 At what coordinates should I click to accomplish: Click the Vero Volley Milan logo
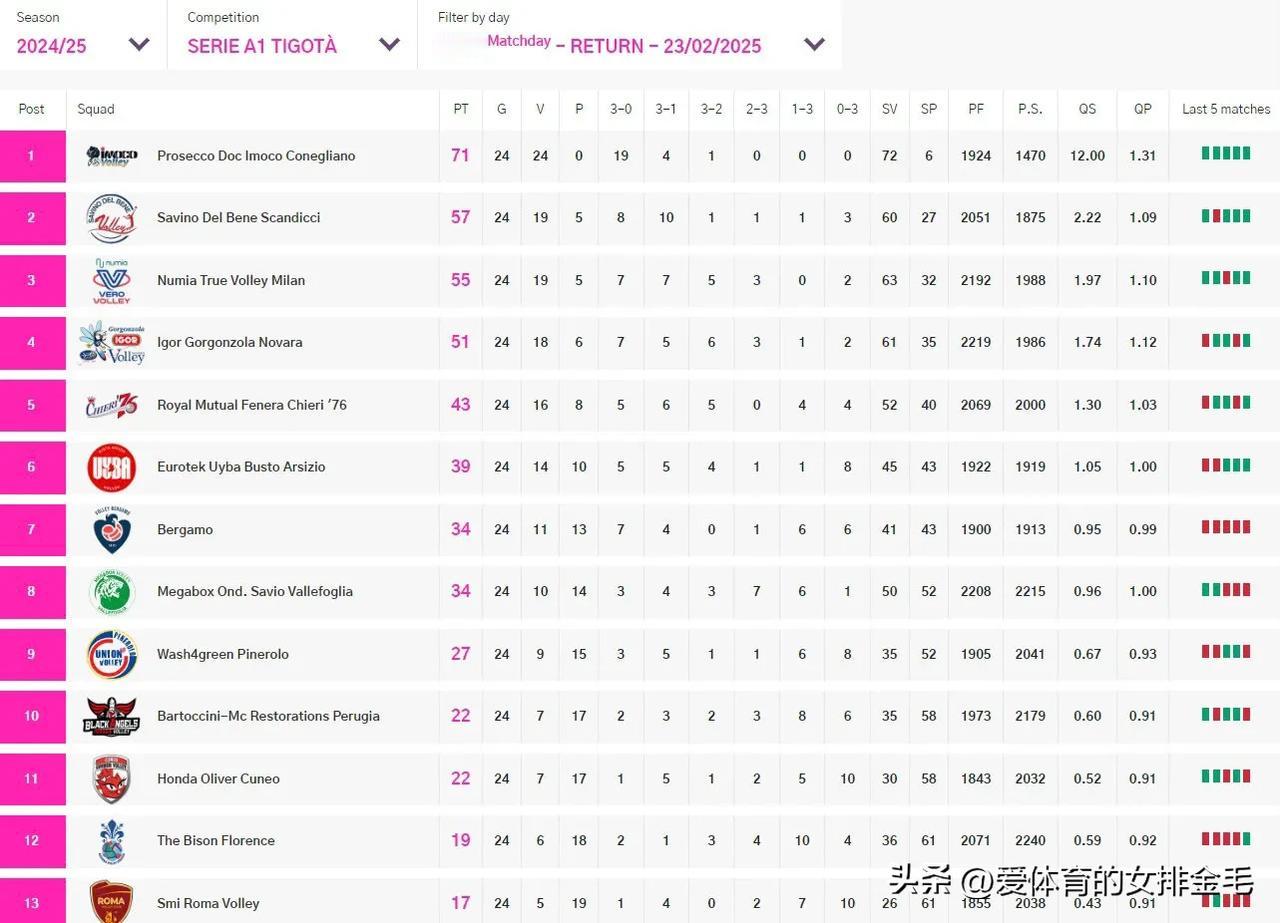pos(111,280)
